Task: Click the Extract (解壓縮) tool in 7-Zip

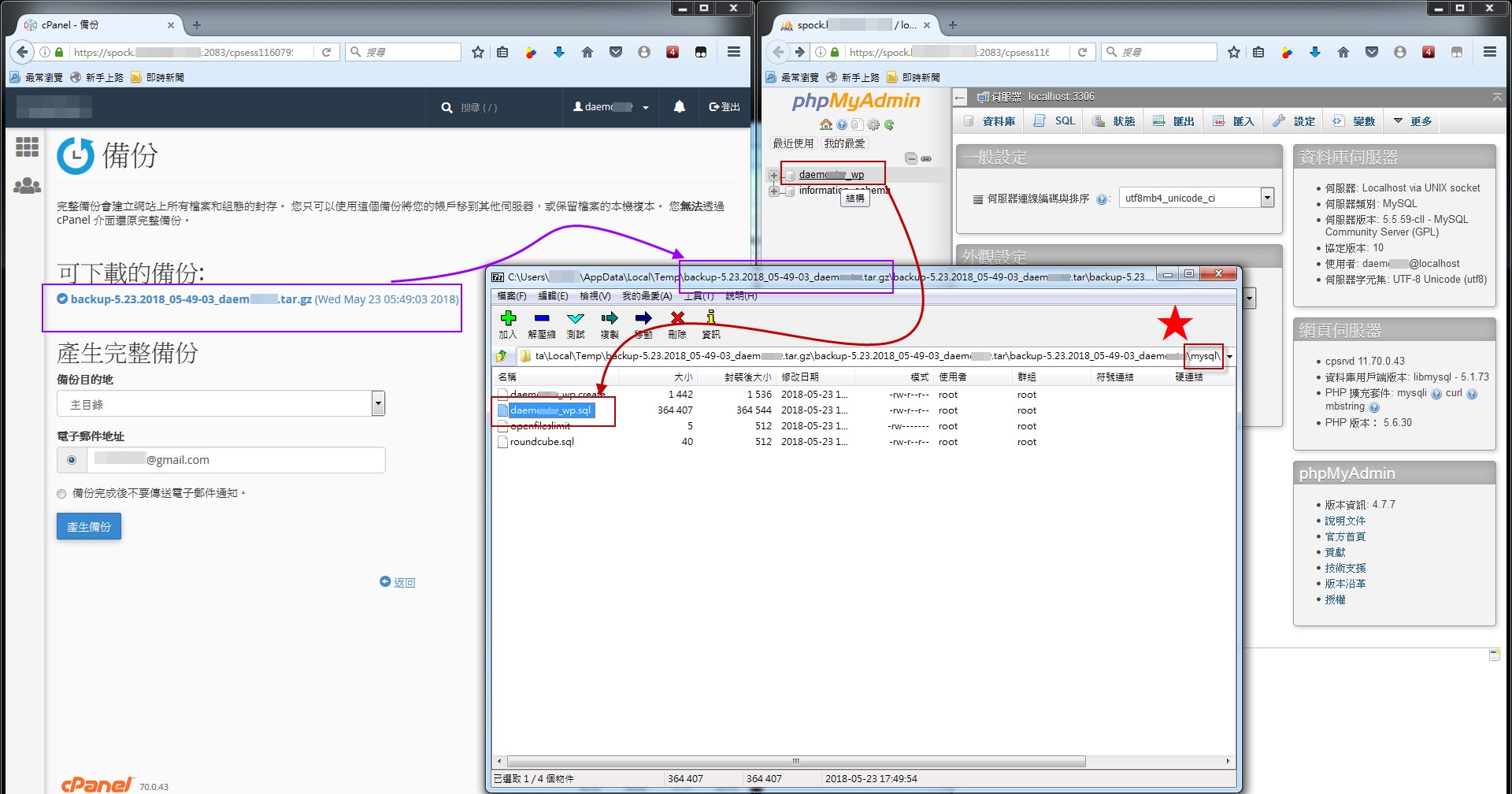Action: (x=542, y=324)
